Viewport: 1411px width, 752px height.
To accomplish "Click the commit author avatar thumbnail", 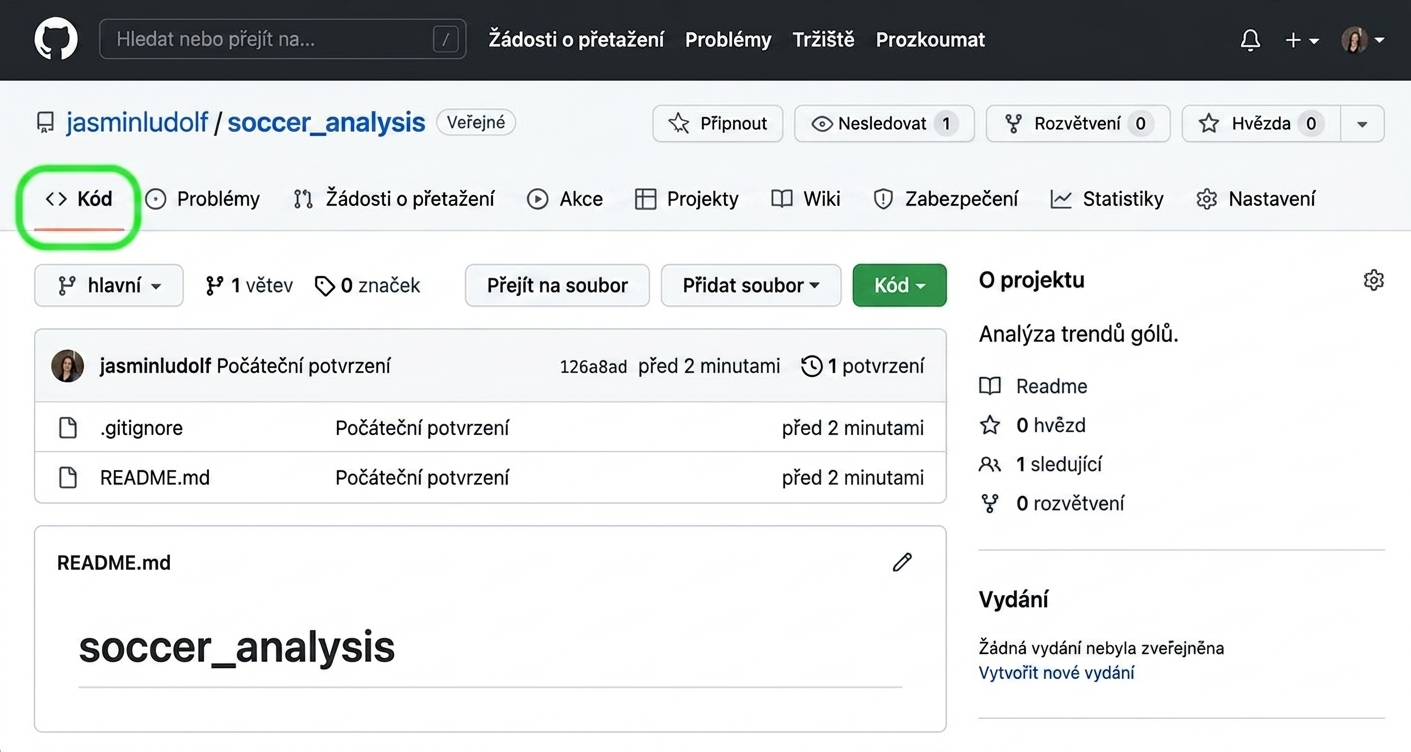I will 68,366.
